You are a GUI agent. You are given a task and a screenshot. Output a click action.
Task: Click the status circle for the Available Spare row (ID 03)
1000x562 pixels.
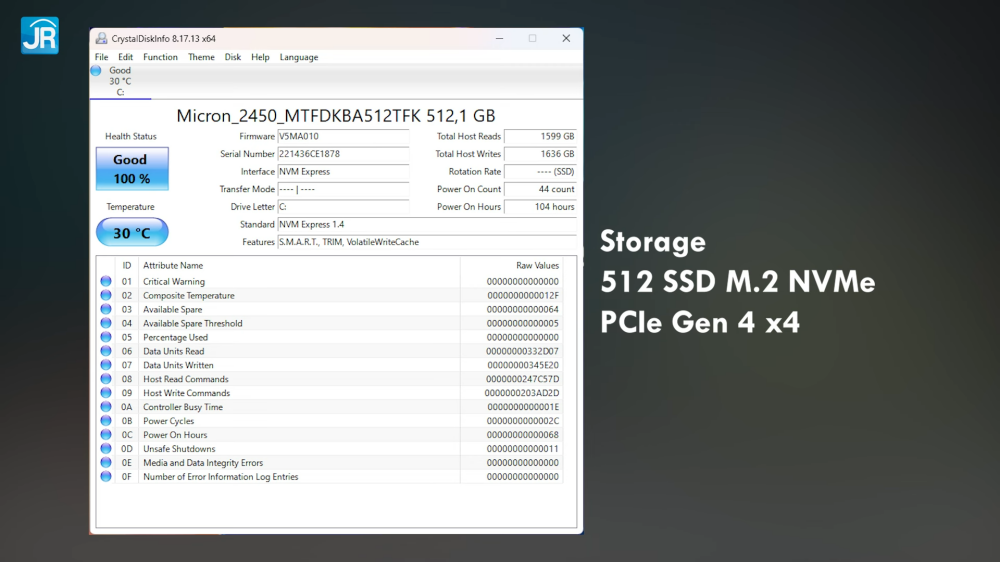[106, 309]
